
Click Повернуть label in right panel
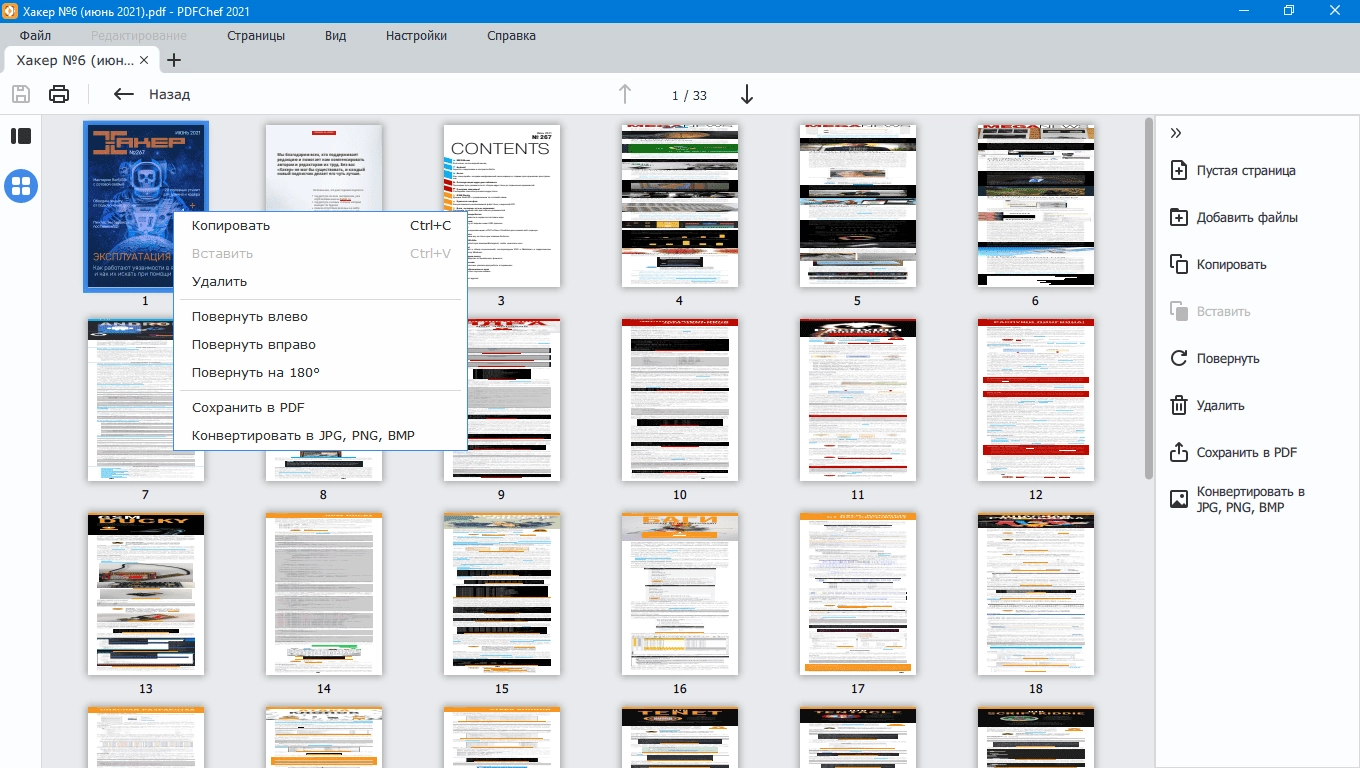(x=1228, y=358)
